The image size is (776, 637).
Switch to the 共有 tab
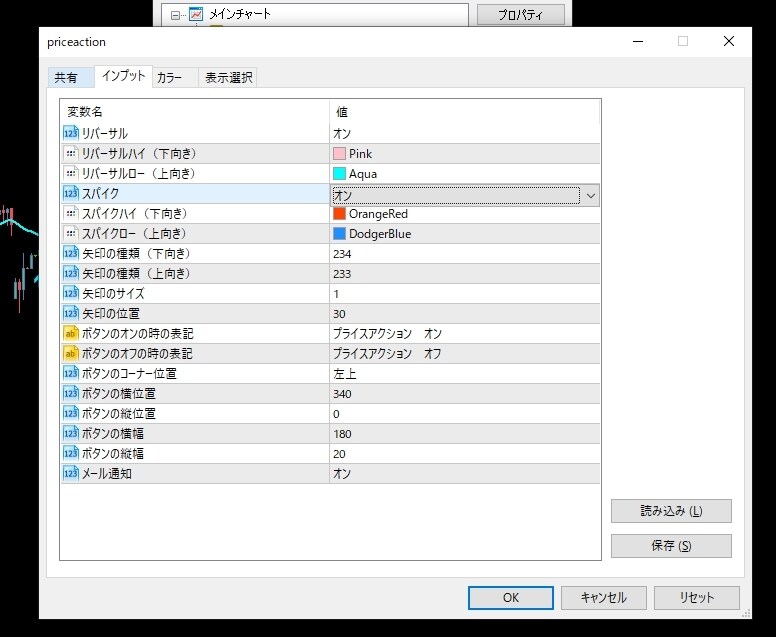click(71, 78)
